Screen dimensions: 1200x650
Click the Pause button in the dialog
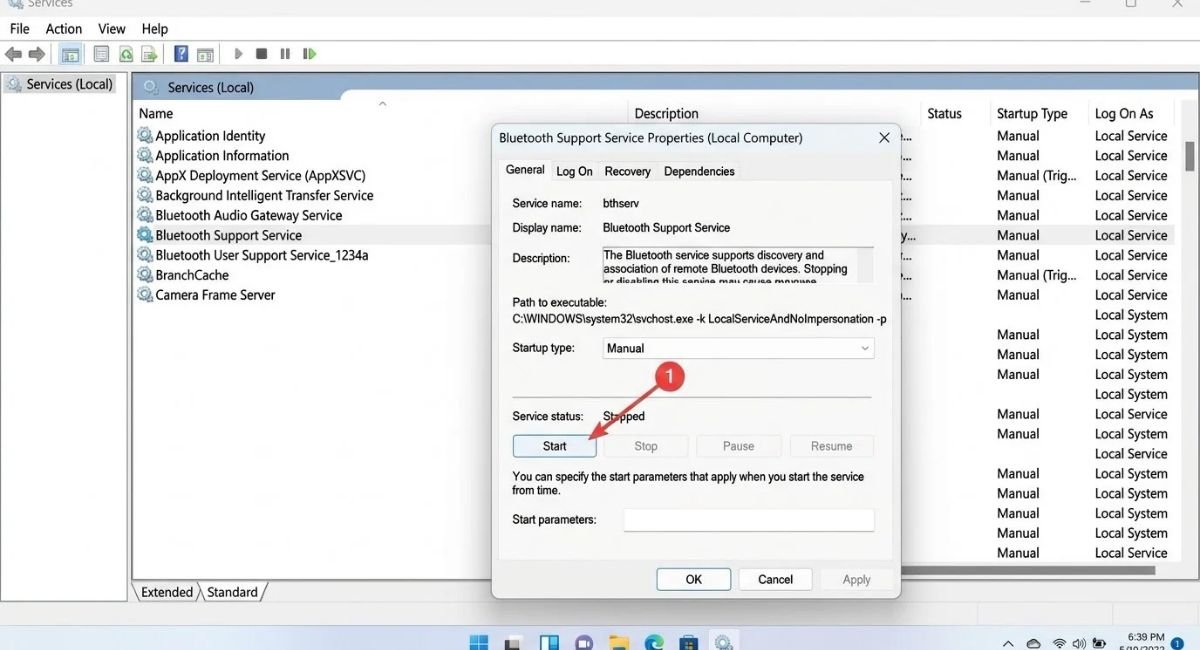[738, 446]
